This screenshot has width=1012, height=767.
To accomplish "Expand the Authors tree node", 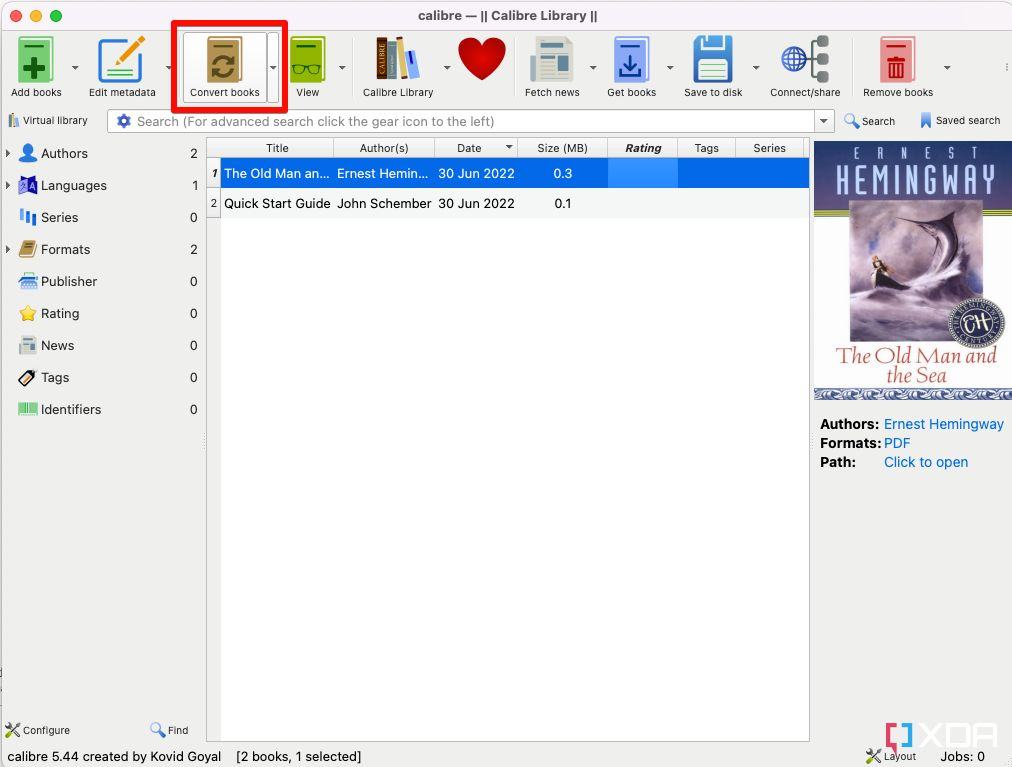I will 8,154.
